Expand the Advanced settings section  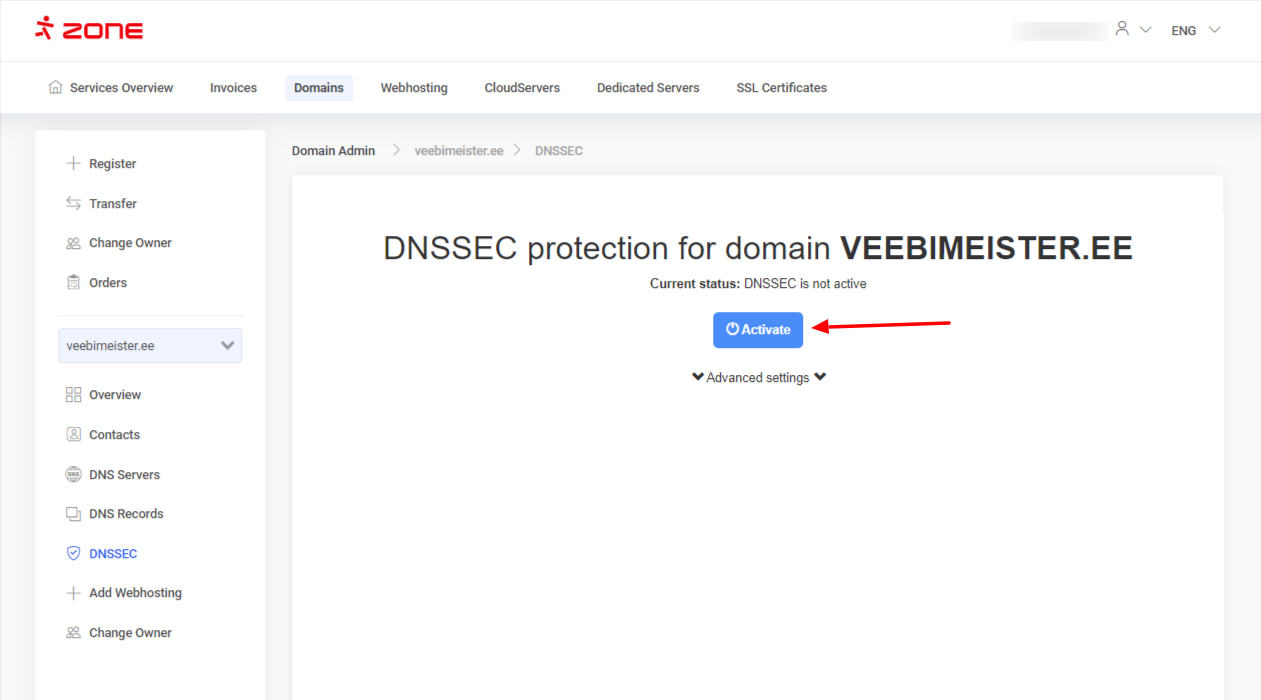(x=758, y=378)
